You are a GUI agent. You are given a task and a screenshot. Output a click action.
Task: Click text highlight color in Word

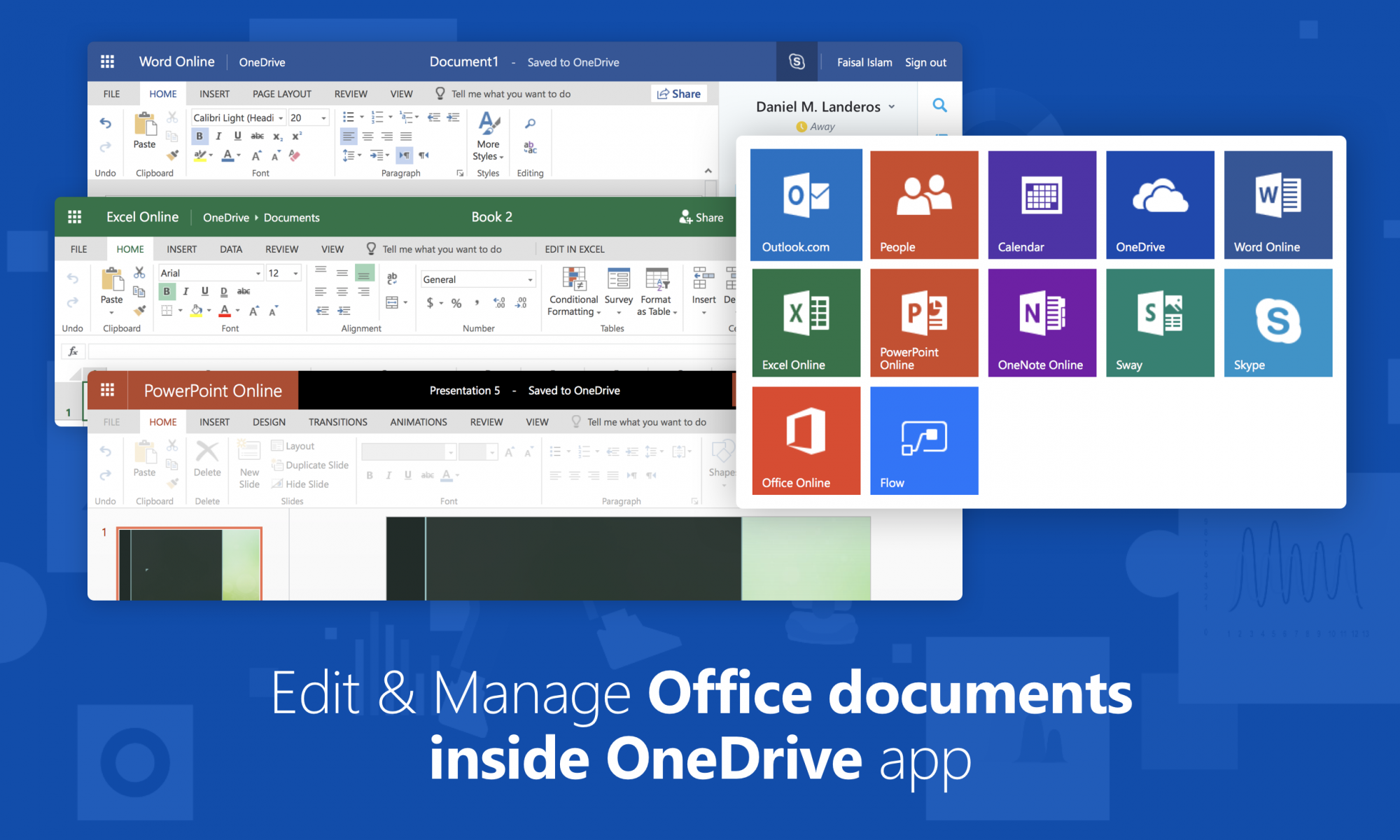[x=200, y=155]
